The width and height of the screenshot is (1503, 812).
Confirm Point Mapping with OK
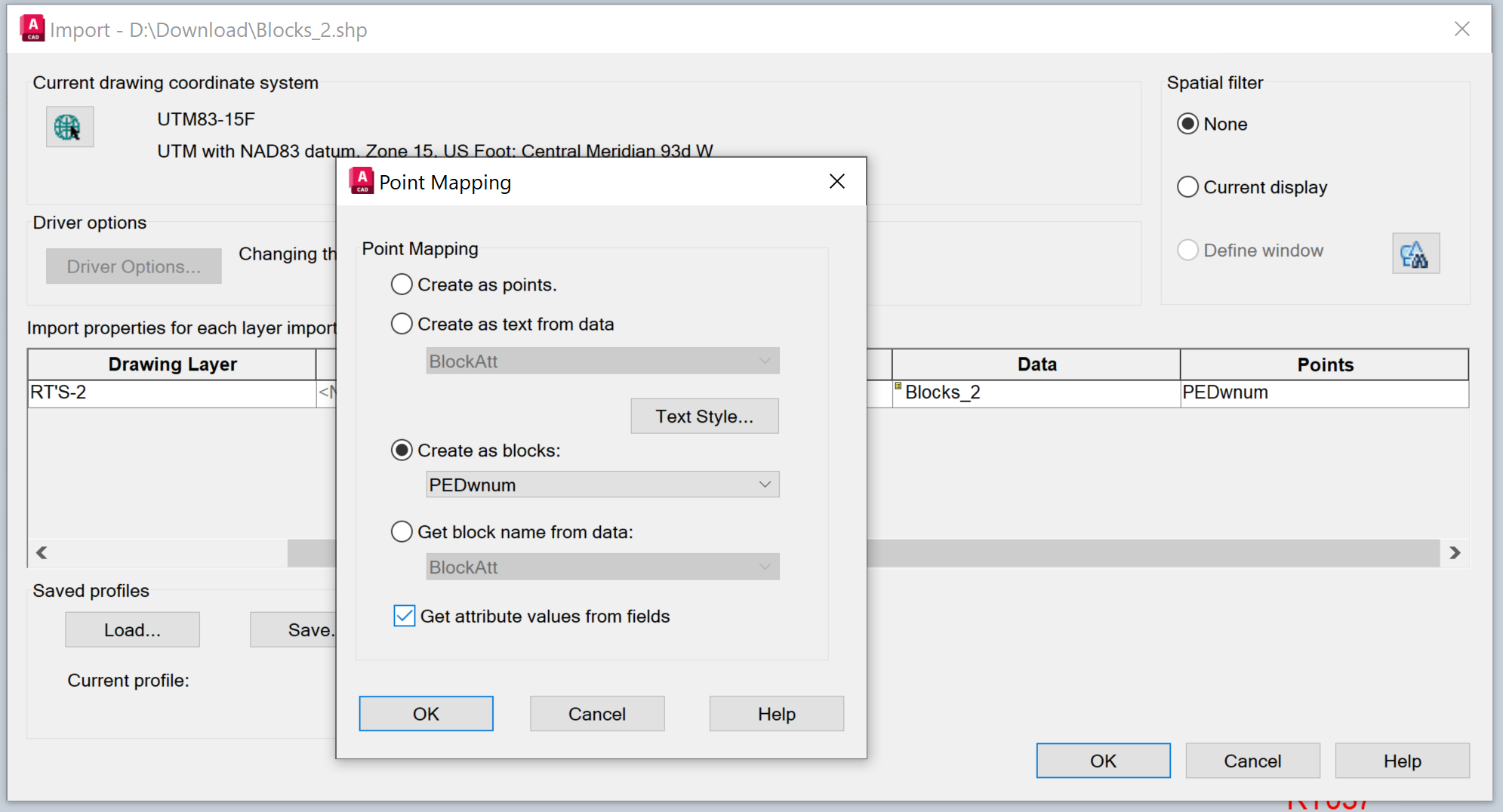pos(426,713)
